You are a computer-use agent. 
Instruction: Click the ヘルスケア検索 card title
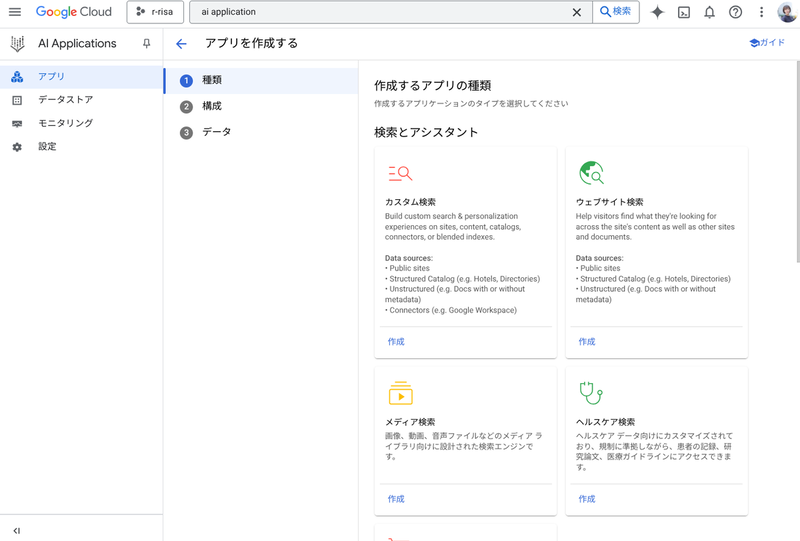click(x=606, y=422)
